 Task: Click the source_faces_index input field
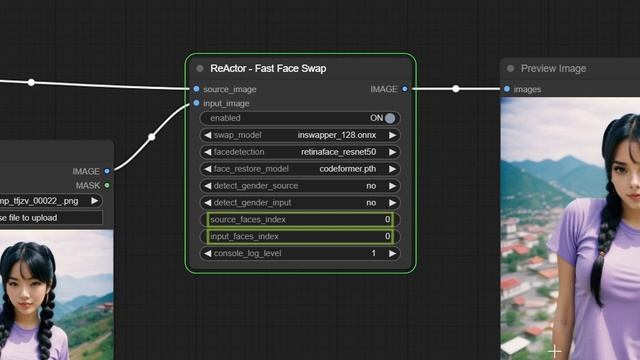point(300,220)
